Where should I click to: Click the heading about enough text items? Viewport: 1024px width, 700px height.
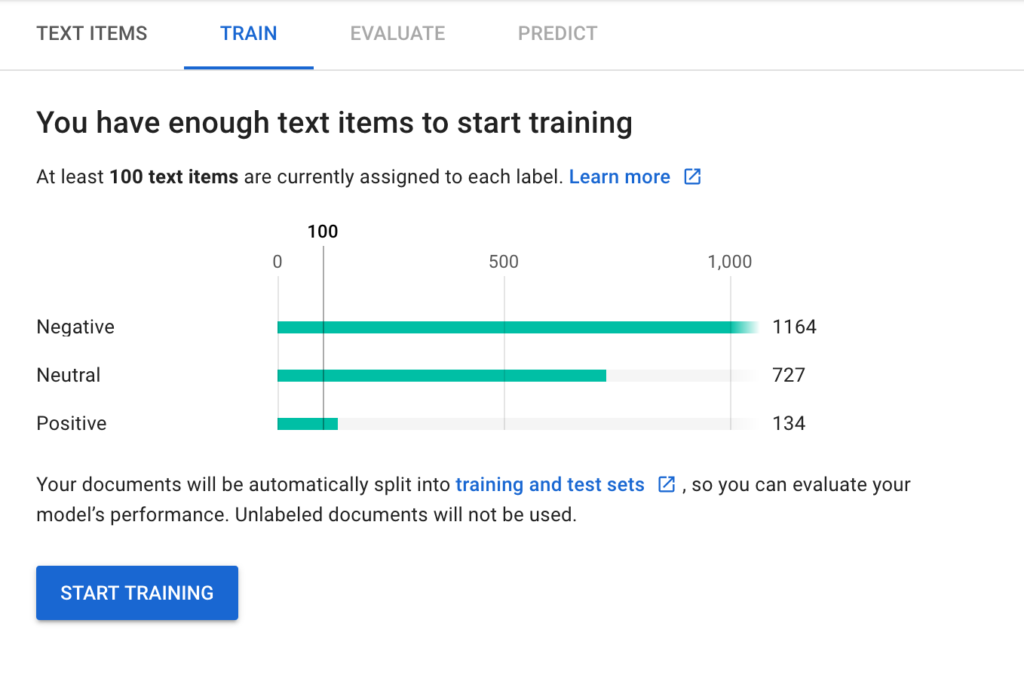coord(334,123)
